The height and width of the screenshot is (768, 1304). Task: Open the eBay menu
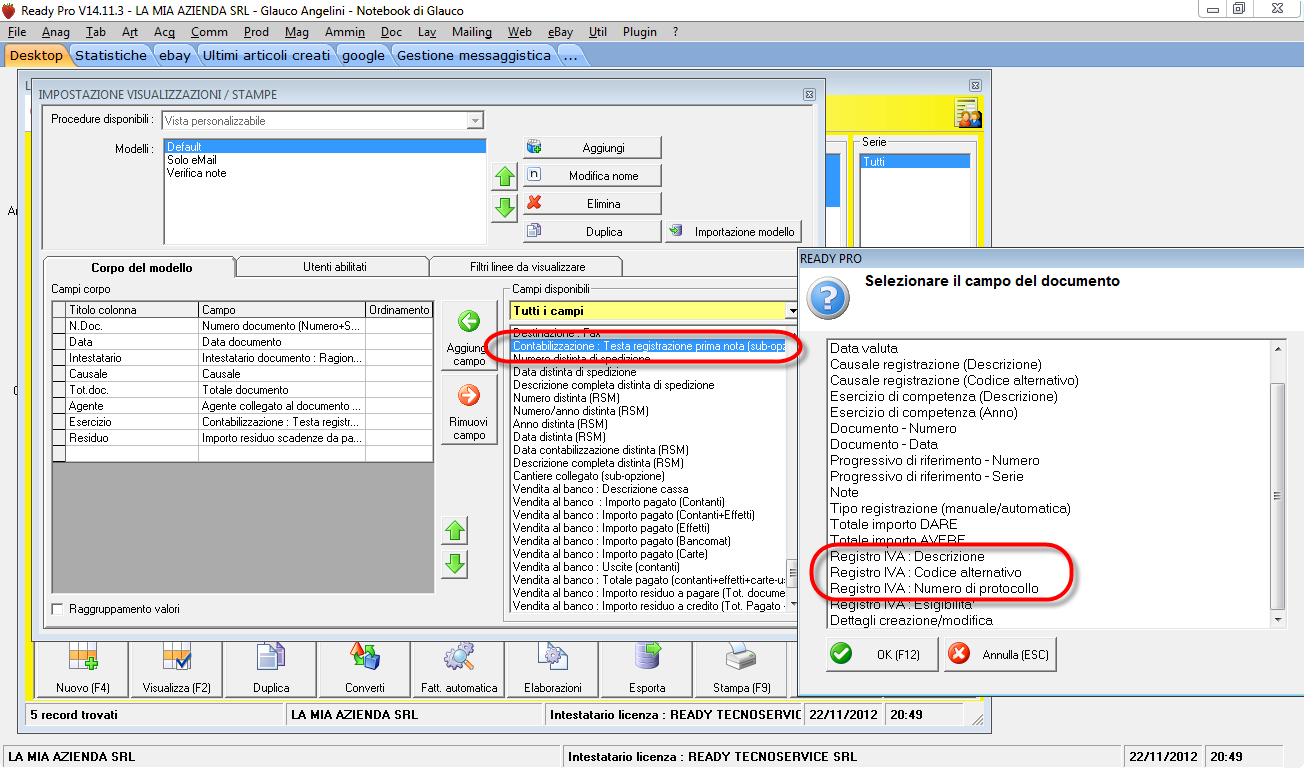pos(560,32)
